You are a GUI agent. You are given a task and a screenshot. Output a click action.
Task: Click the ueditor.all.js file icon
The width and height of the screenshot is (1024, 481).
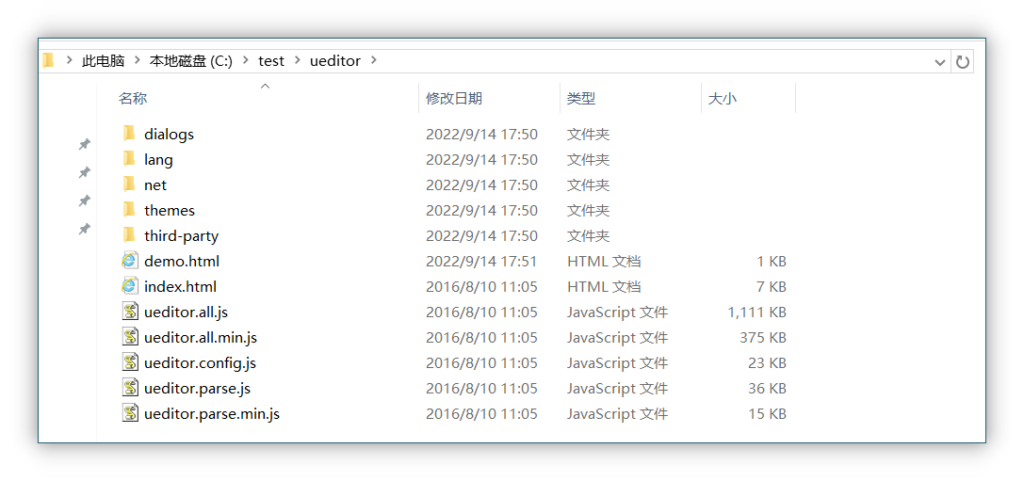pos(131,312)
